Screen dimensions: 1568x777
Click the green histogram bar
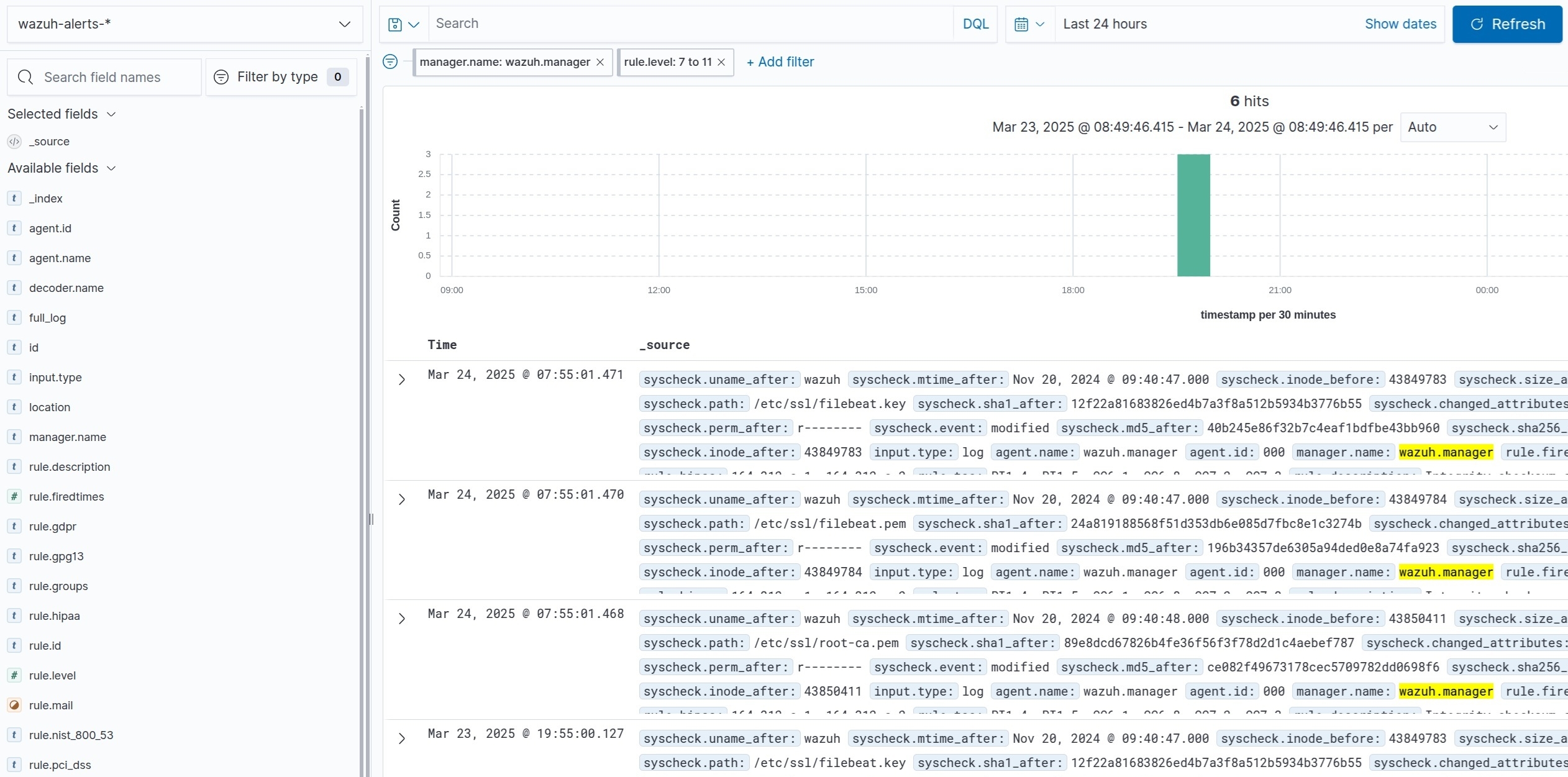coord(1193,215)
